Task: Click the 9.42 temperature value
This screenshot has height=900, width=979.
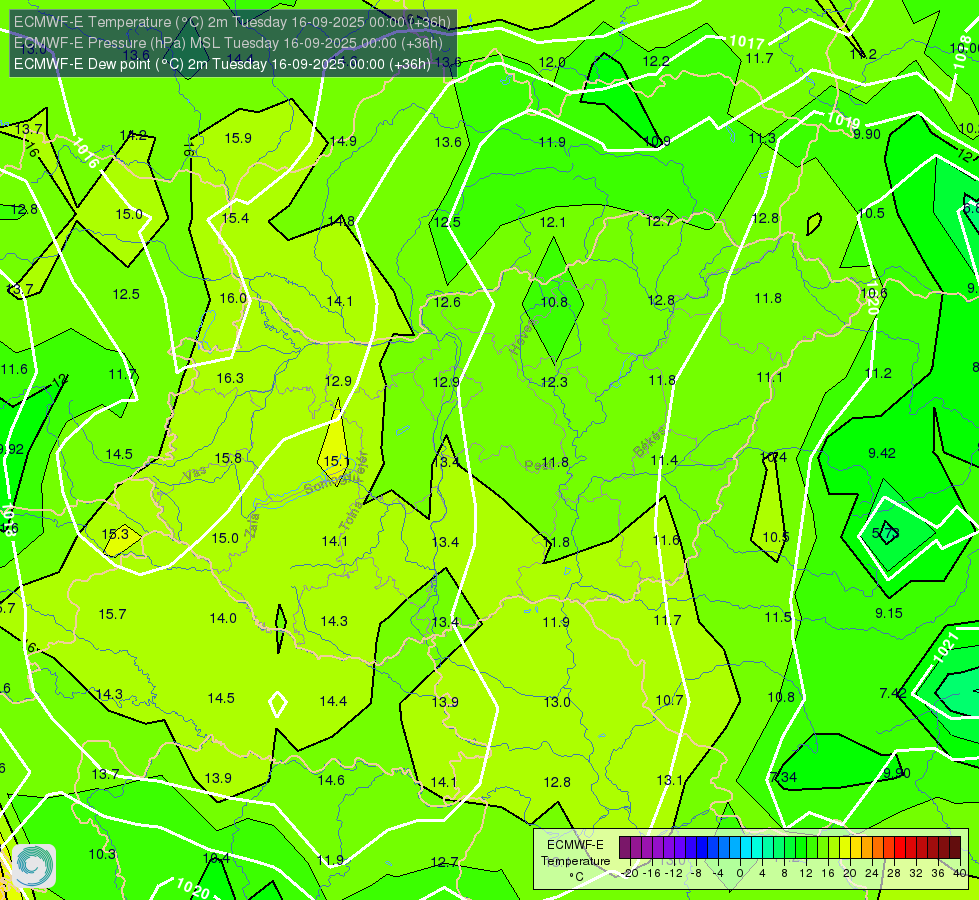Action: [882, 452]
